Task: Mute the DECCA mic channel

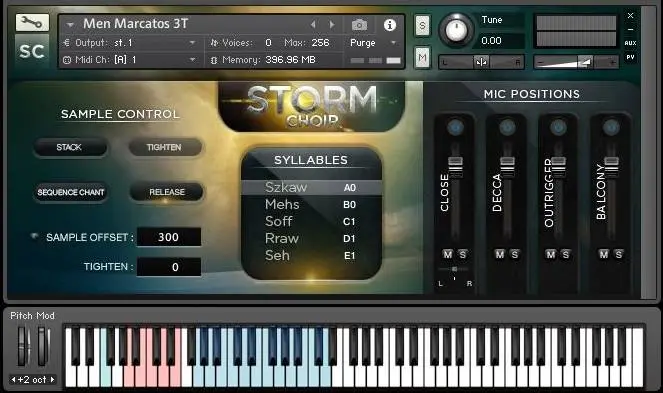Action: [500, 254]
